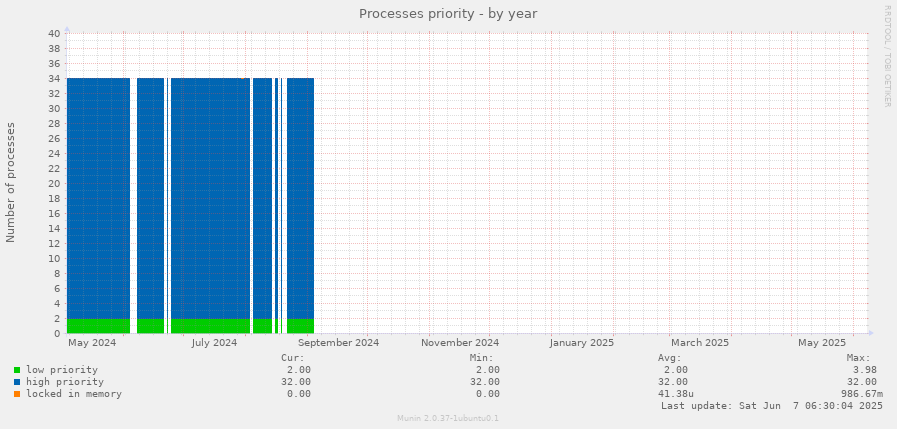Click the 'Max:' column header
897x429 pixels.
click(x=858, y=358)
